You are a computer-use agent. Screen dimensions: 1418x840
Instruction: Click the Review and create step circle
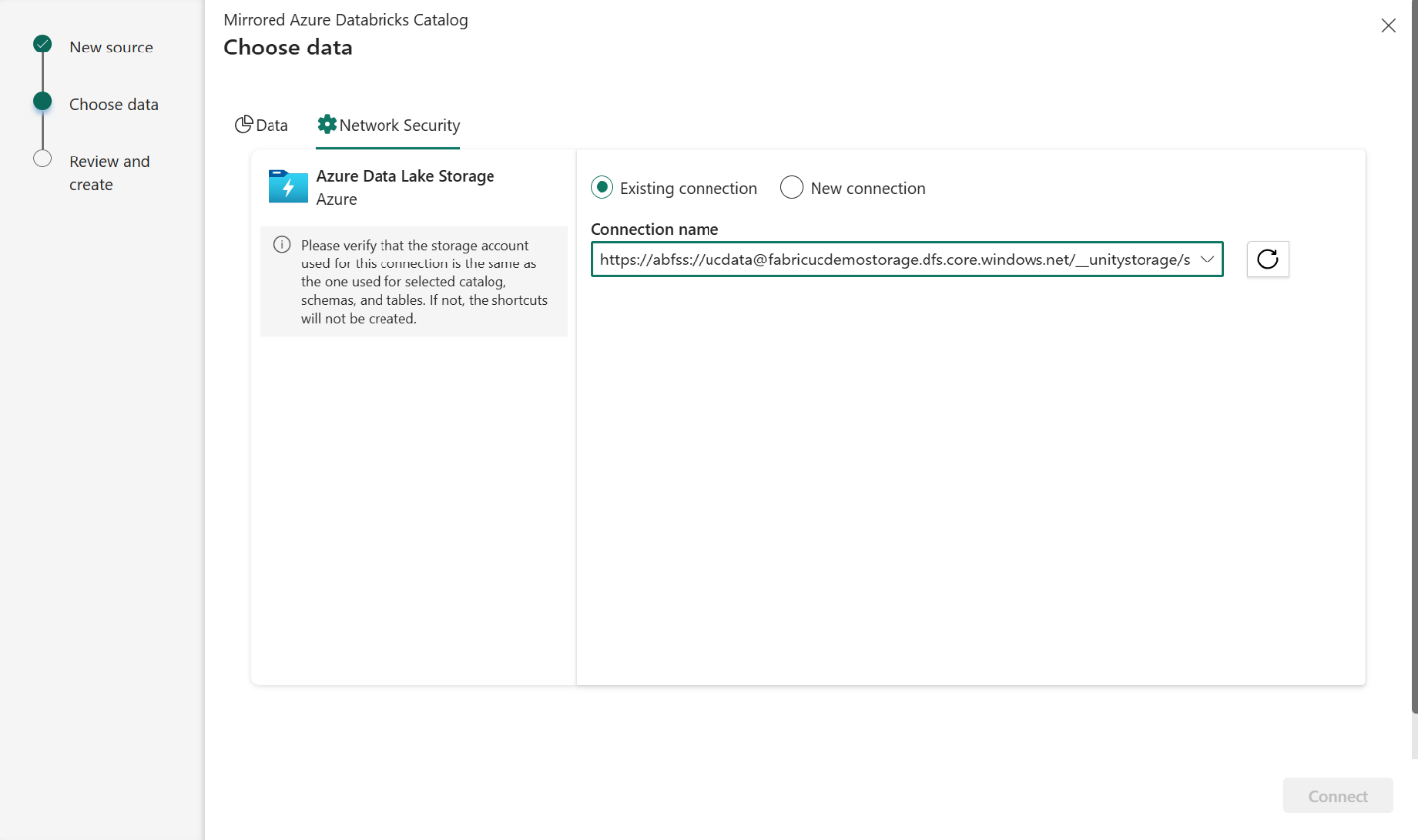tap(42, 158)
